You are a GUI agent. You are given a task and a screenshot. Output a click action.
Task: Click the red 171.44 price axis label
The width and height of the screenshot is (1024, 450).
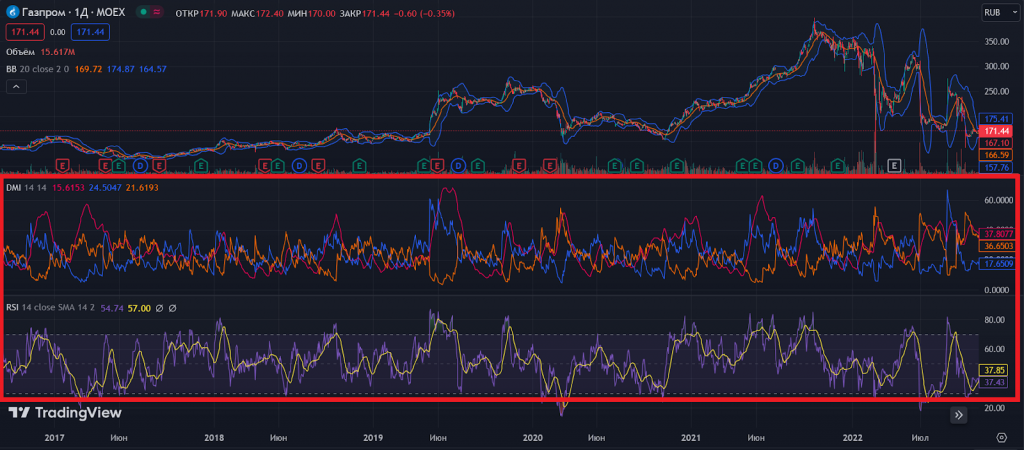(995, 131)
